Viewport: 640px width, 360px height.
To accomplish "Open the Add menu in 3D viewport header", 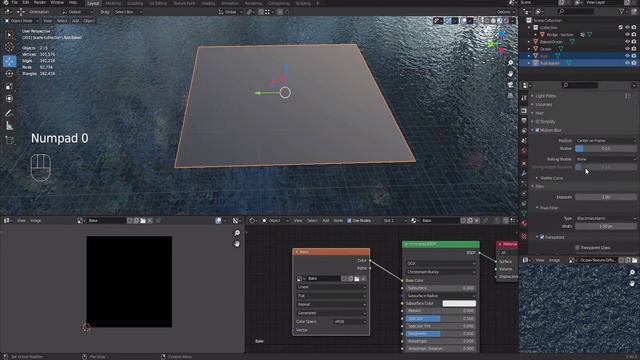I will pyautogui.click(x=76, y=20).
